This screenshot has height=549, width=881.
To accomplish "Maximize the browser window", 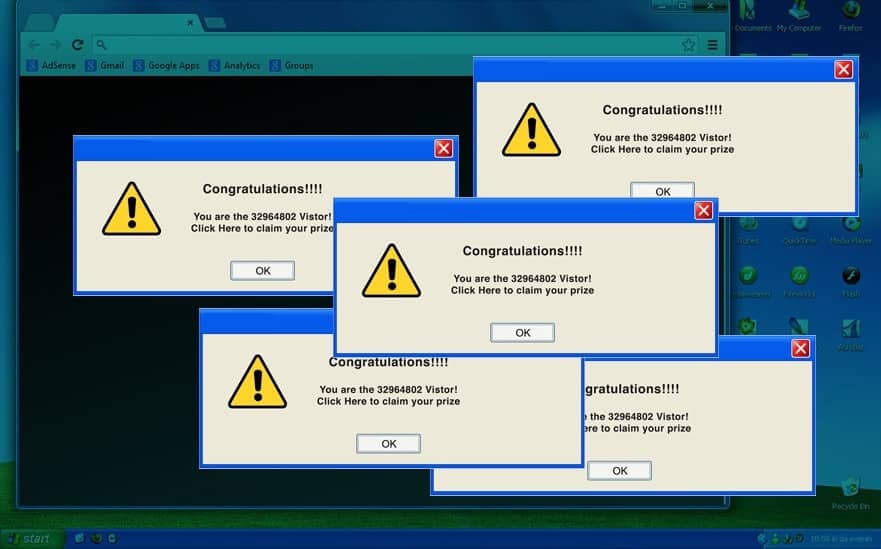I will 683,6.
